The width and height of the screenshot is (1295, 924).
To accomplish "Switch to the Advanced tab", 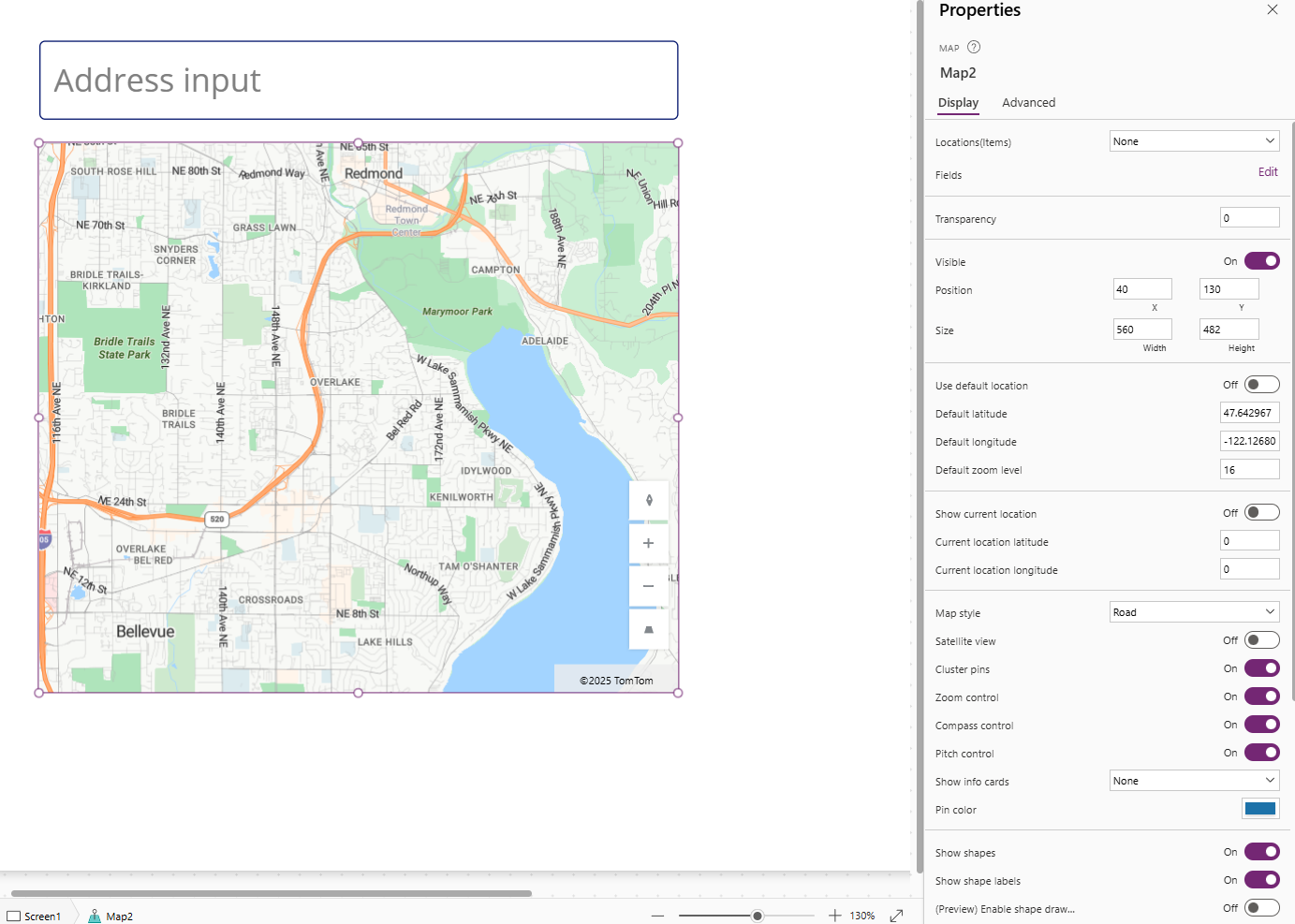I will (x=1028, y=103).
